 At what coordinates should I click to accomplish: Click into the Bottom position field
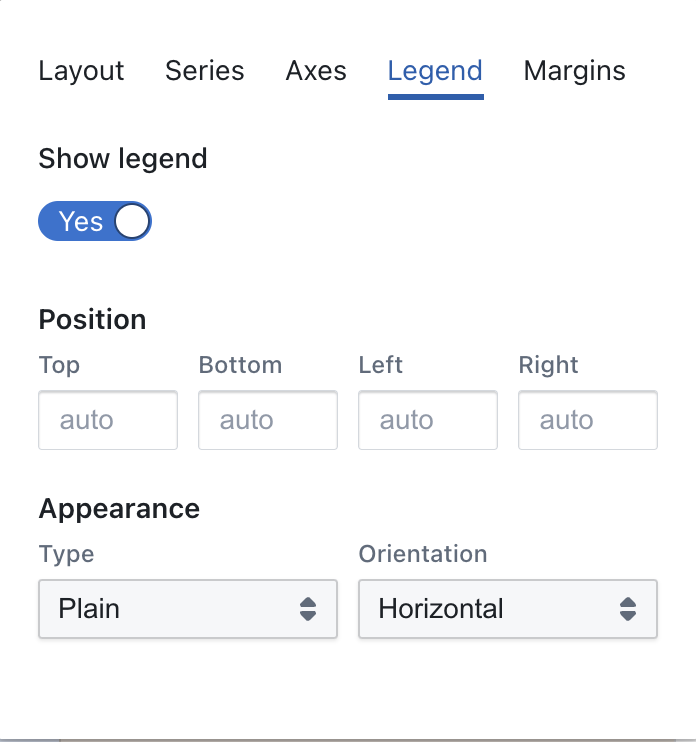click(x=268, y=420)
